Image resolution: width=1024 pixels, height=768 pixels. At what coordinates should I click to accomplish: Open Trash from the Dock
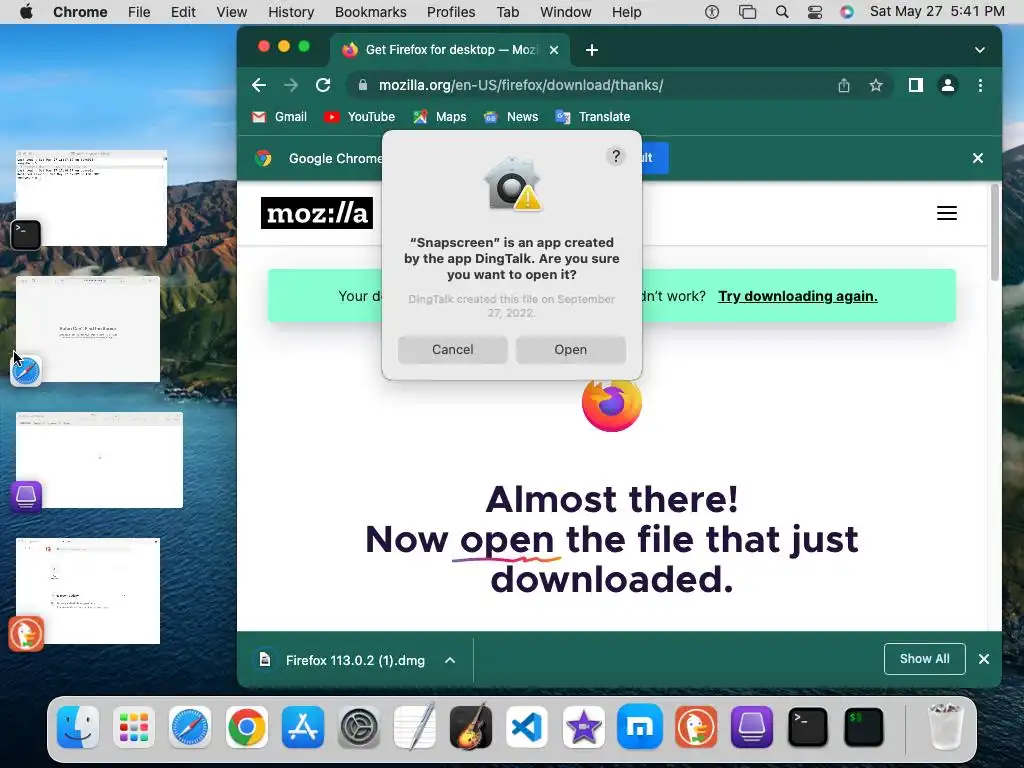pyautogui.click(x=945, y=726)
